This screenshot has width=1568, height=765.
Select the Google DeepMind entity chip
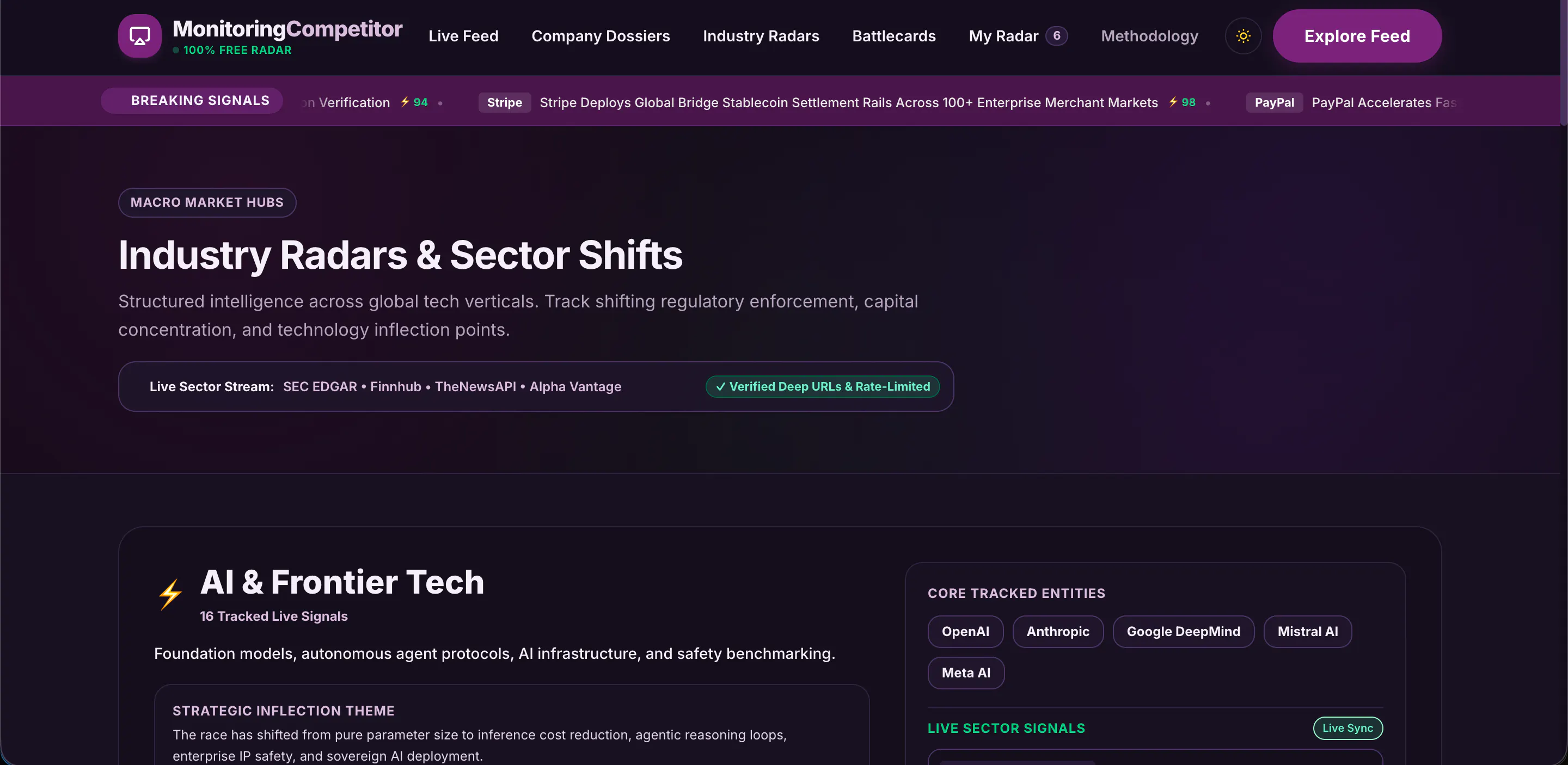[1183, 631]
